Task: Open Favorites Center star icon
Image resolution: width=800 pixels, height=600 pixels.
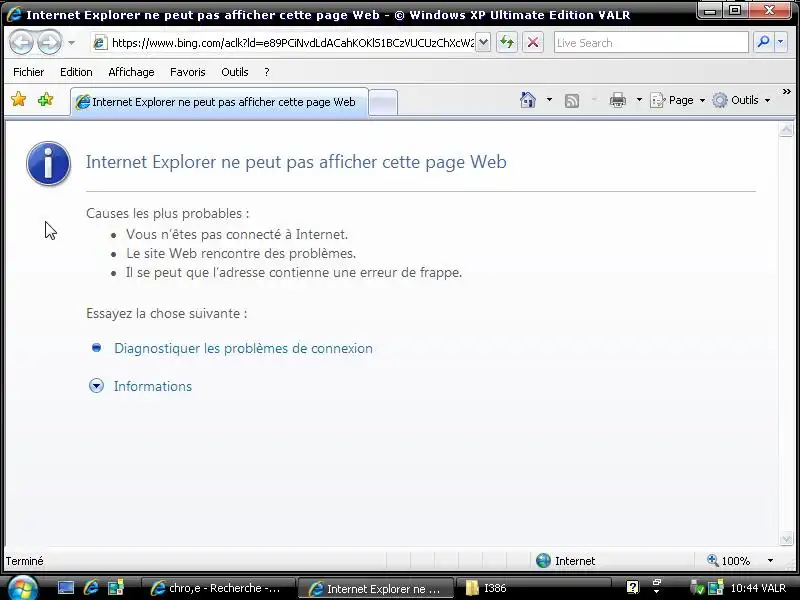Action: (x=18, y=99)
